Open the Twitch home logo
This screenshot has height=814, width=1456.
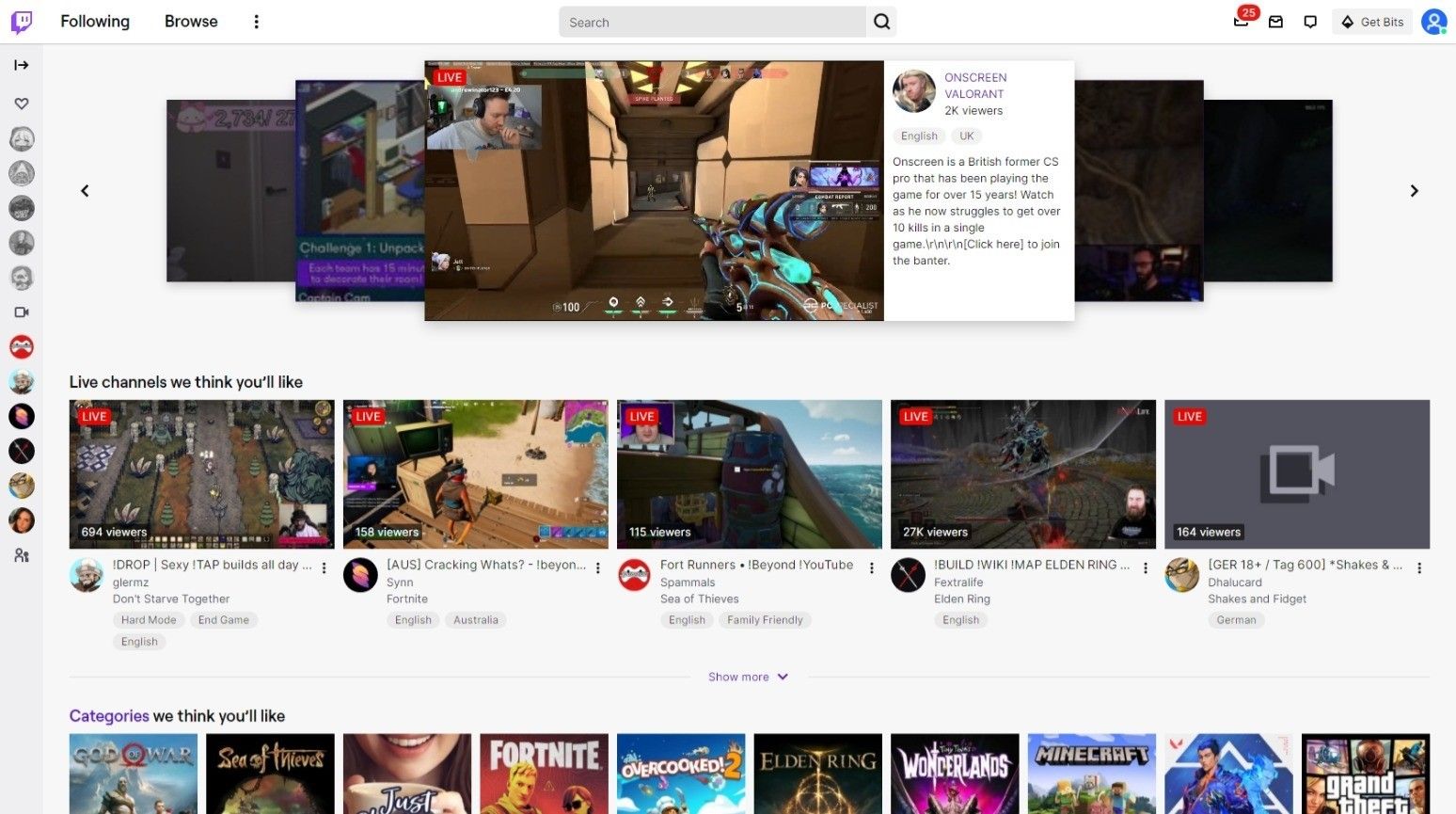22,22
